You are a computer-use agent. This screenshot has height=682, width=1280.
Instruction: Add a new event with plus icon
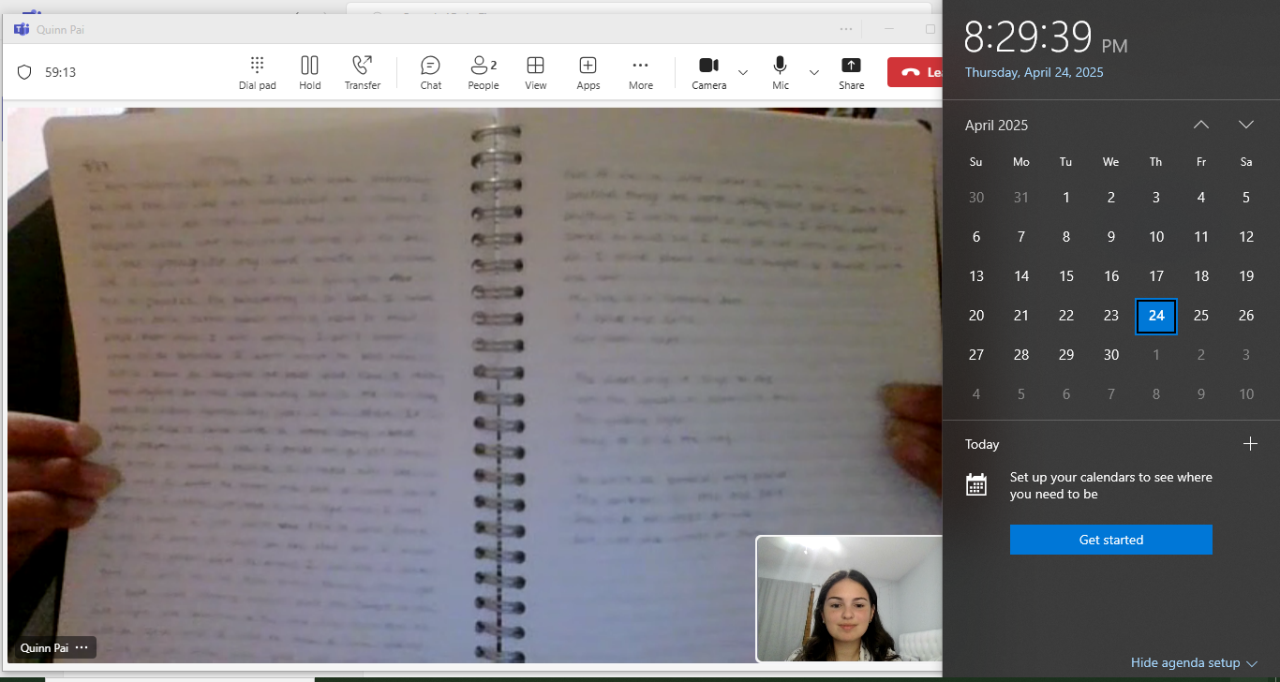click(x=1250, y=444)
